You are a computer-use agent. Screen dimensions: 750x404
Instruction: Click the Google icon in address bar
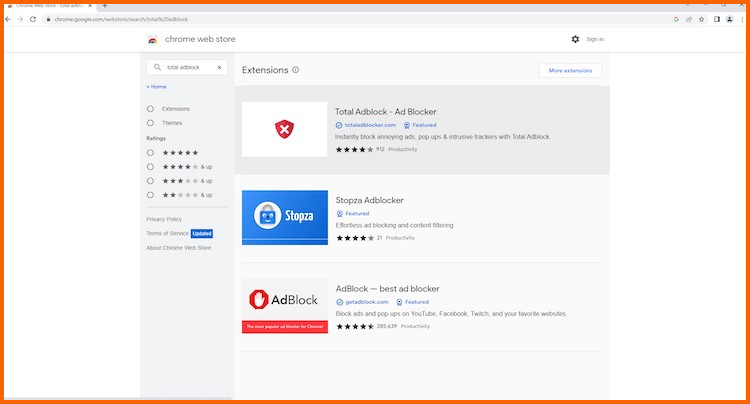coord(676,19)
